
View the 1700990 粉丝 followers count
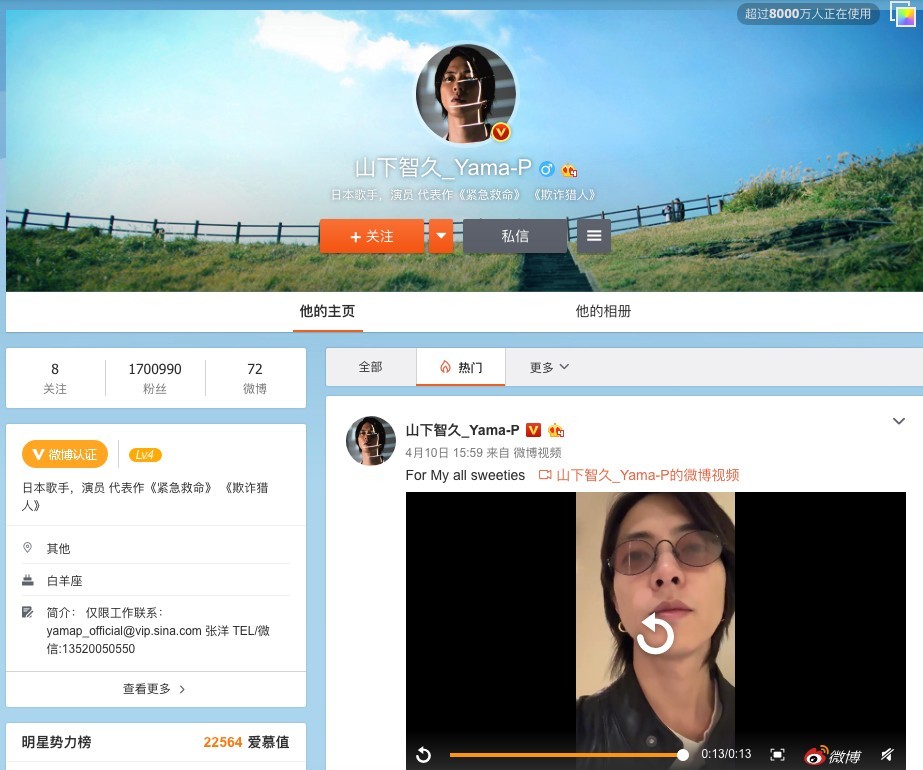point(155,378)
